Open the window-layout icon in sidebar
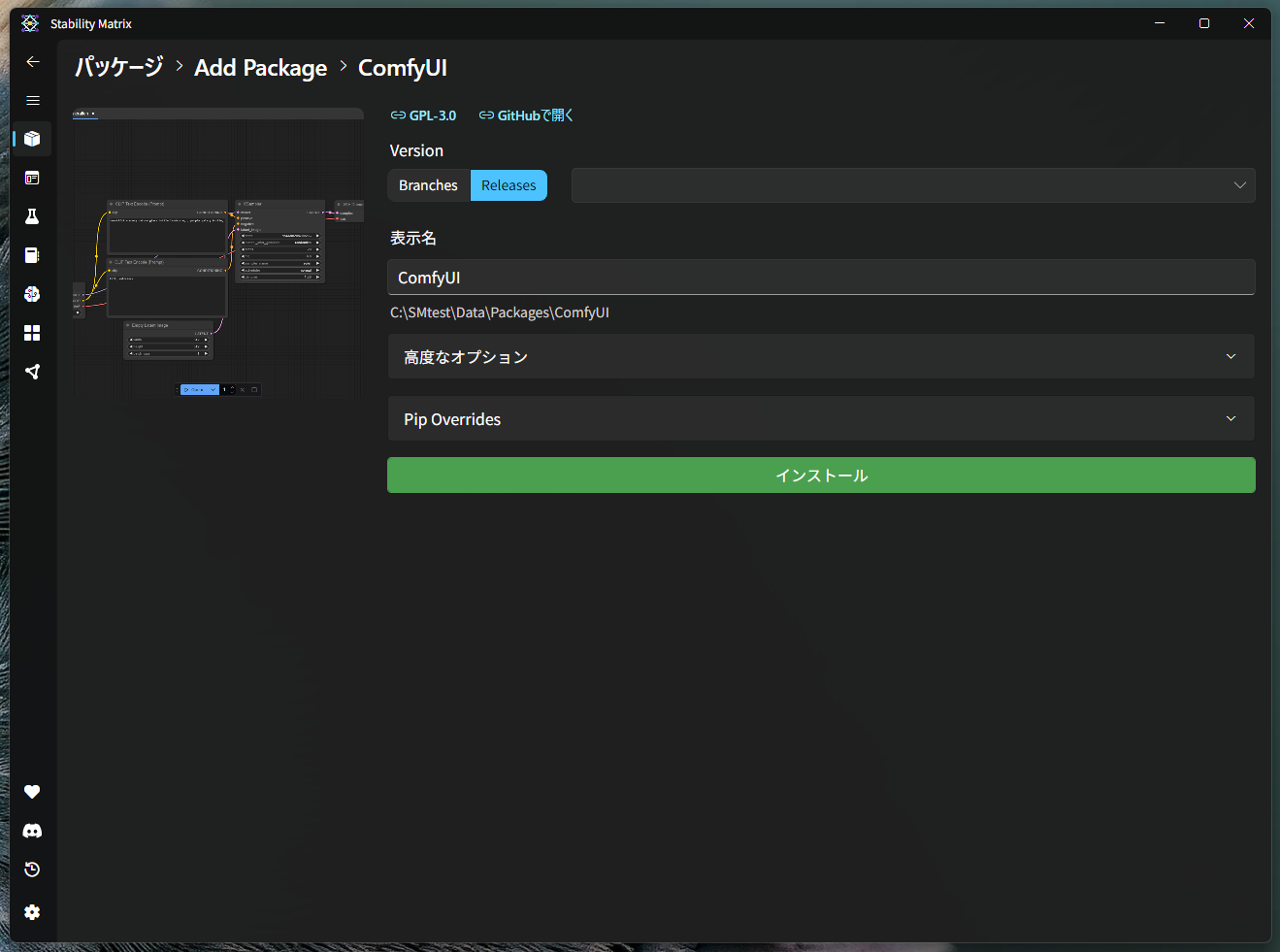This screenshot has height=952, width=1280. point(33,178)
